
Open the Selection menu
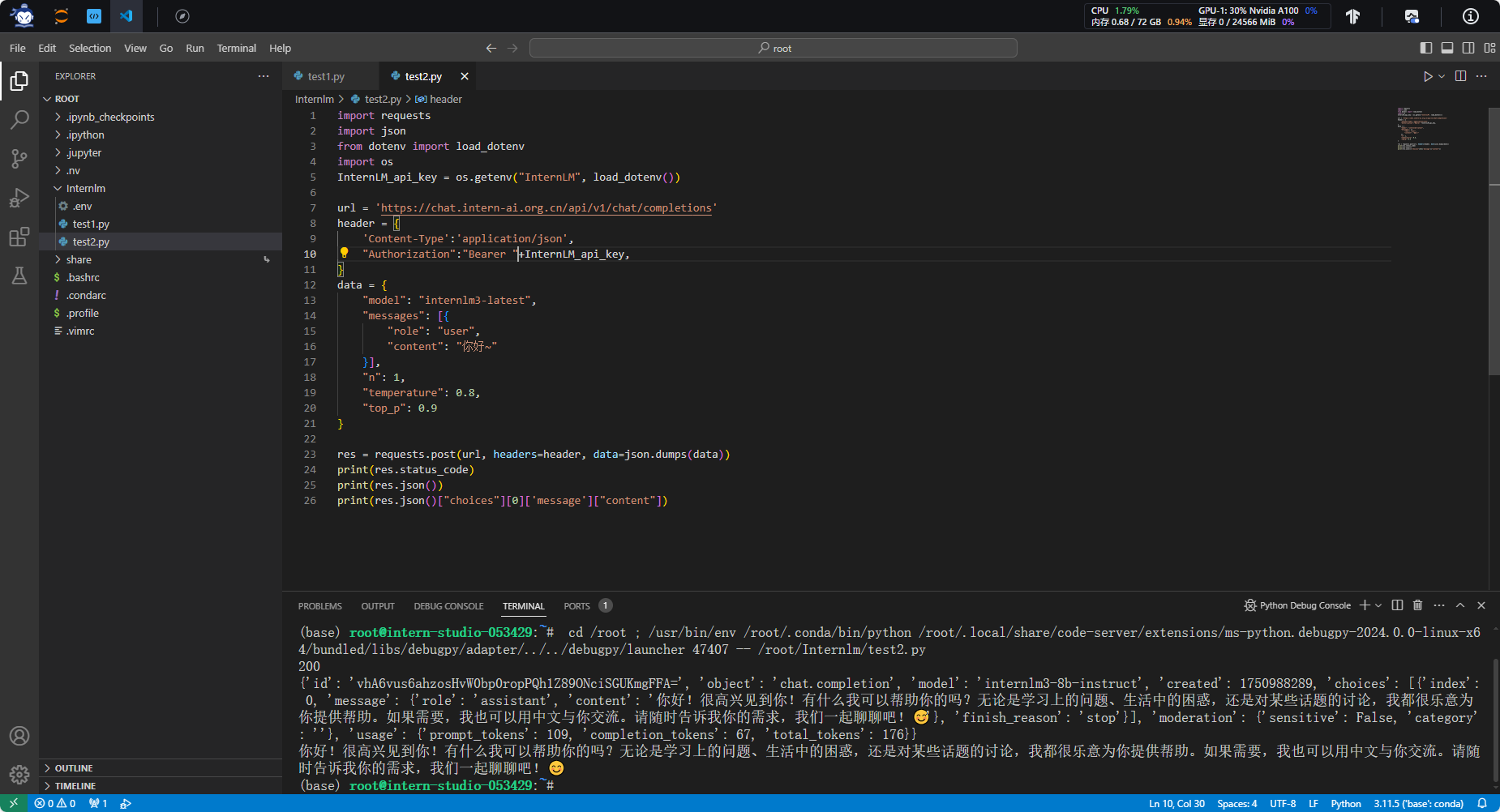point(90,49)
